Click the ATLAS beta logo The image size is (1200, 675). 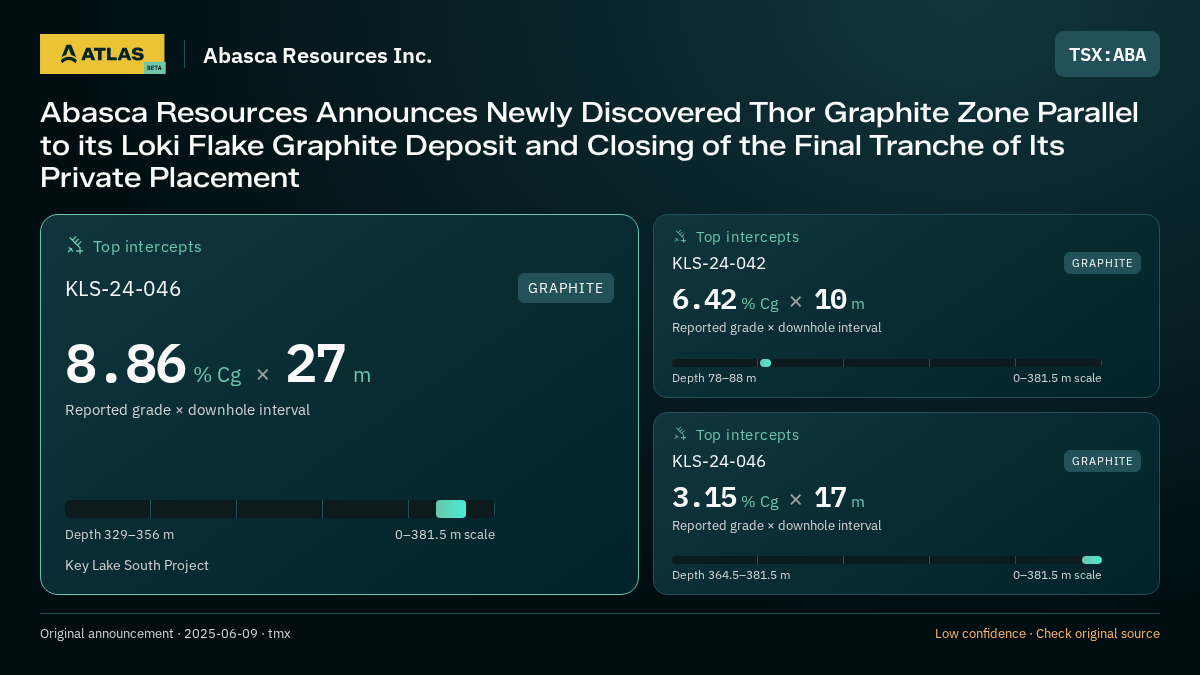pyautogui.click(x=102, y=54)
